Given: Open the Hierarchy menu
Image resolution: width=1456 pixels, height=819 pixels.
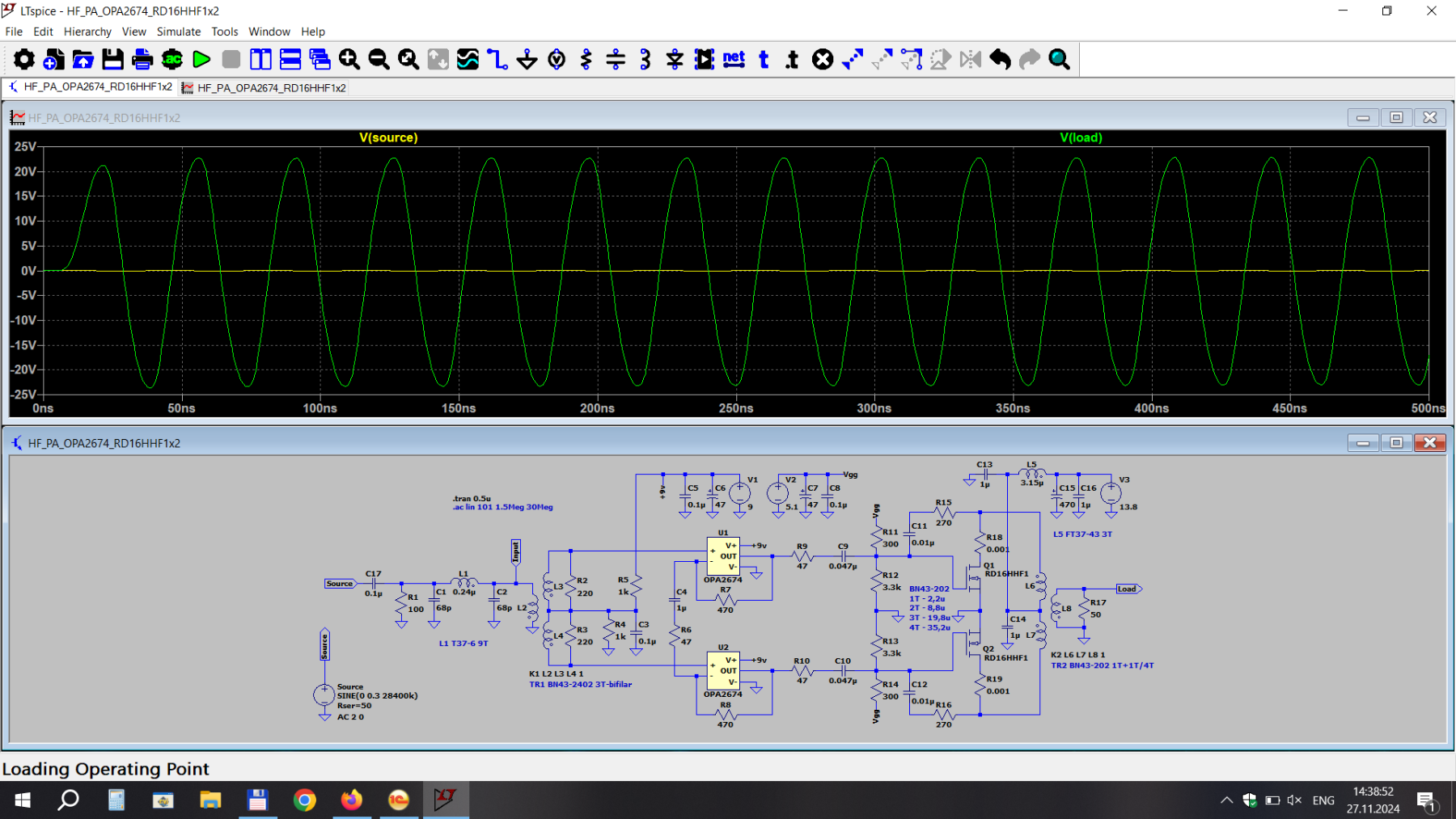Looking at the screenshot, I should (87, 32).
